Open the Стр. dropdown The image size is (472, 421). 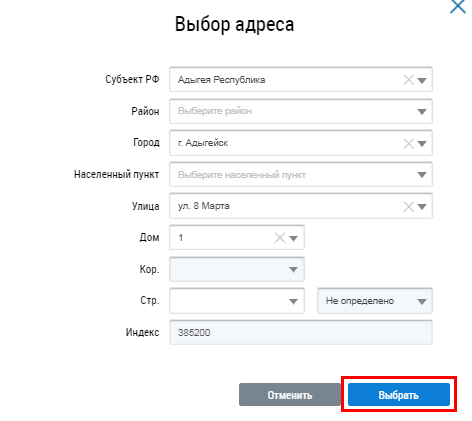pyautogui.click(x=237, y=301)
